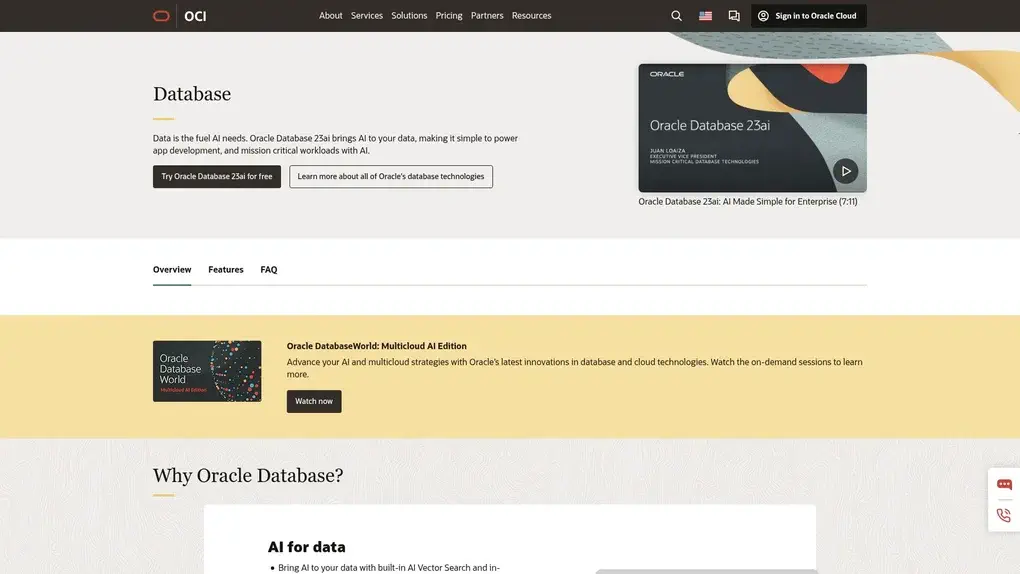This screenshot has height=574, width=1020.
Task: Open the Oracle Database World thumbnail
Action: (207, 371)
